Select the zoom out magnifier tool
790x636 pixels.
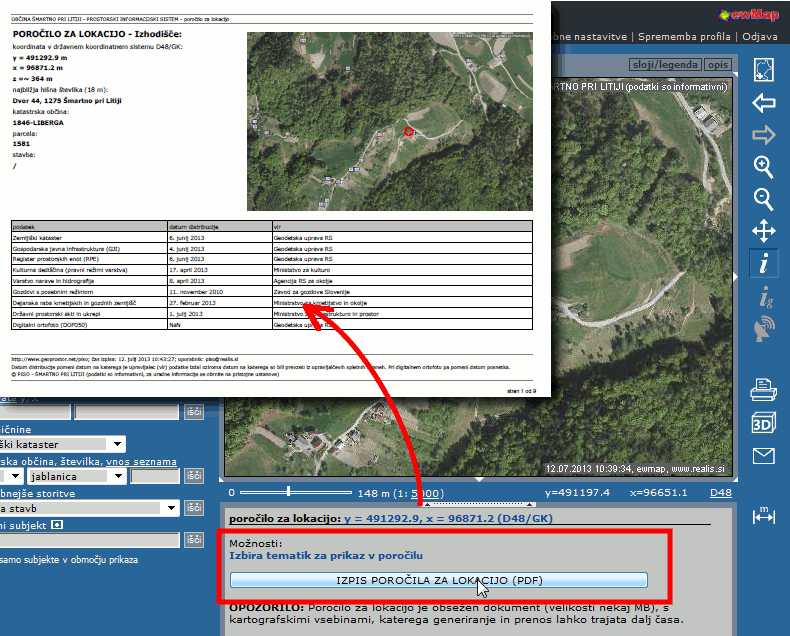(763, 198)
